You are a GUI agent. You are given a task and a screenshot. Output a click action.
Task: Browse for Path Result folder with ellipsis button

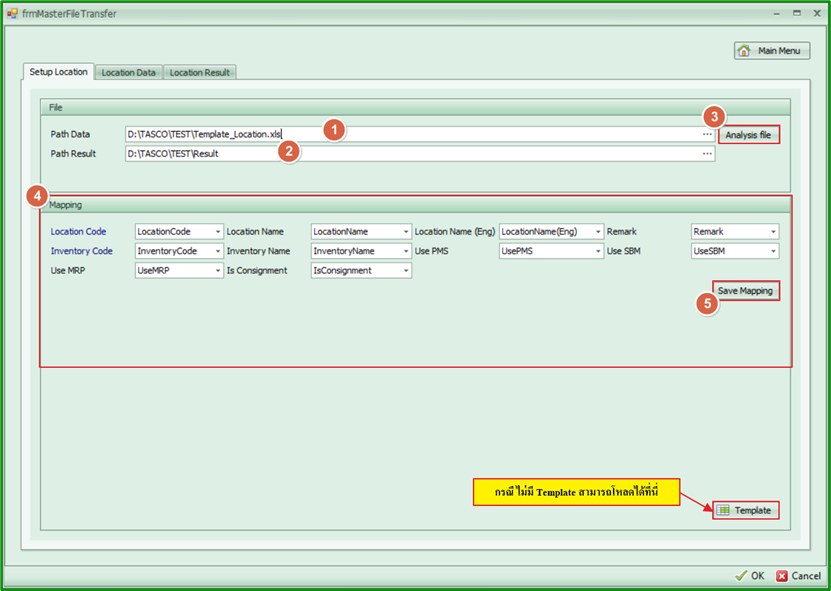pos(707,154)
